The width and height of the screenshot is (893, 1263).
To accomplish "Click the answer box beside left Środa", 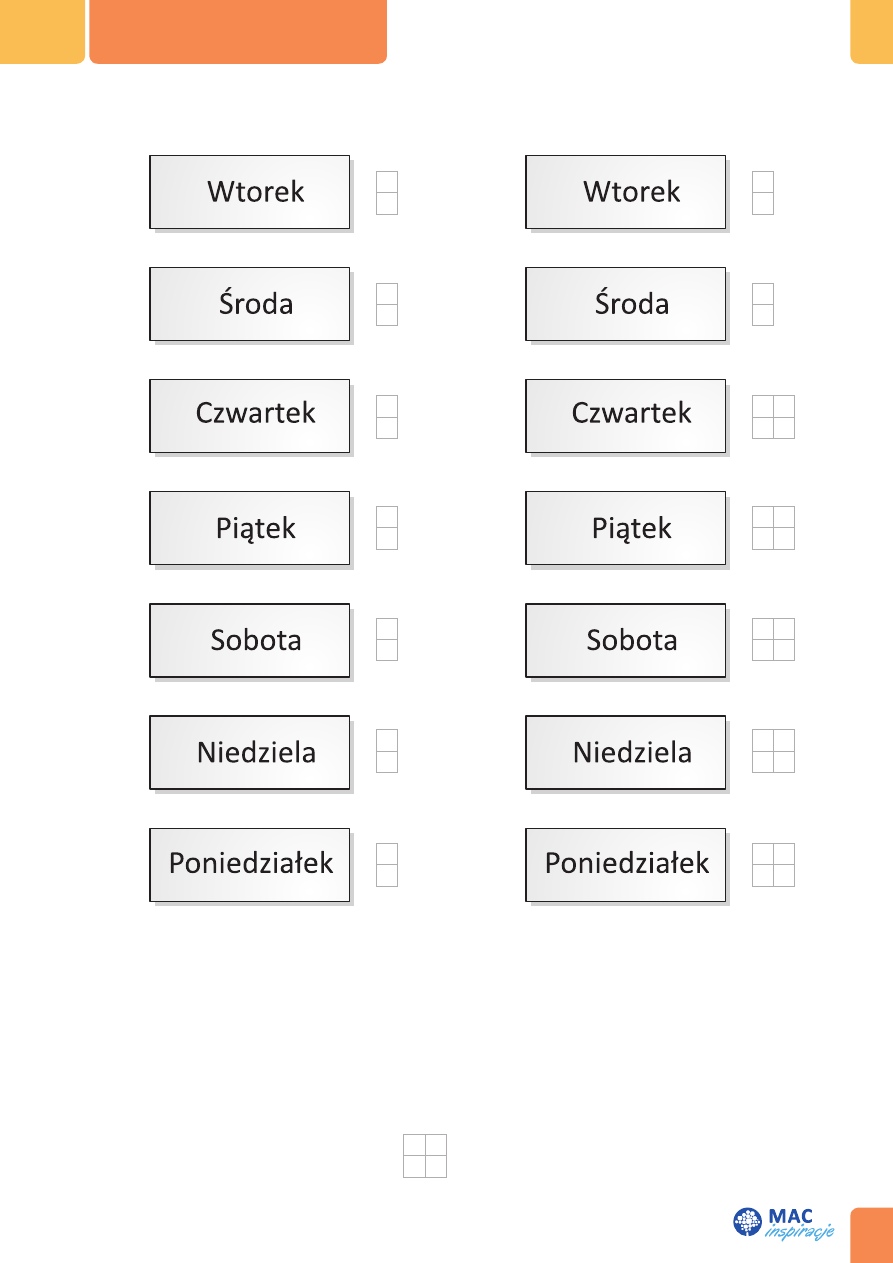I will point(387,304).
